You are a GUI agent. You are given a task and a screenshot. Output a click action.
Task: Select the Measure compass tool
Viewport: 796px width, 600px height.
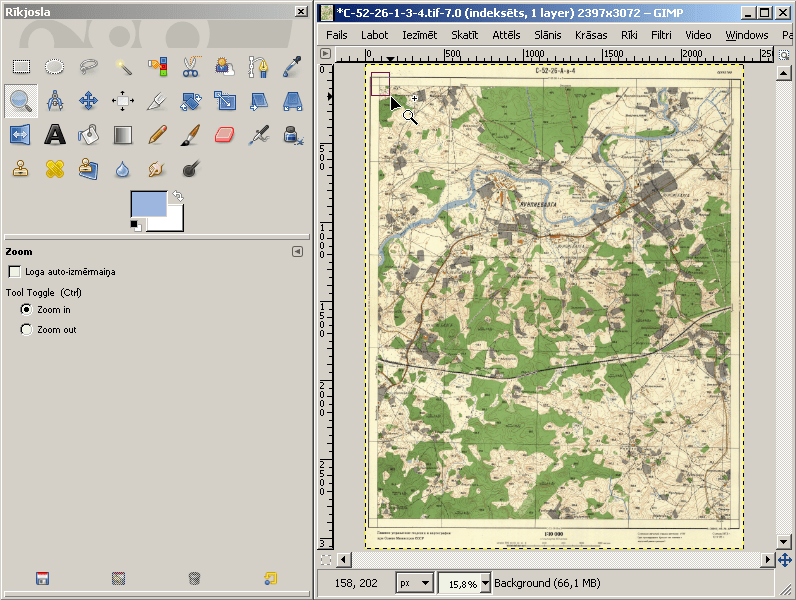(x=54, y=101)
